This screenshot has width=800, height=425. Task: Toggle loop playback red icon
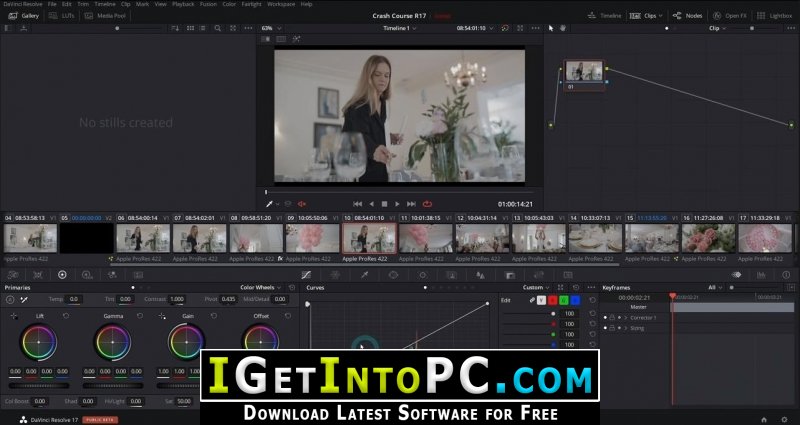pos(428,204)
